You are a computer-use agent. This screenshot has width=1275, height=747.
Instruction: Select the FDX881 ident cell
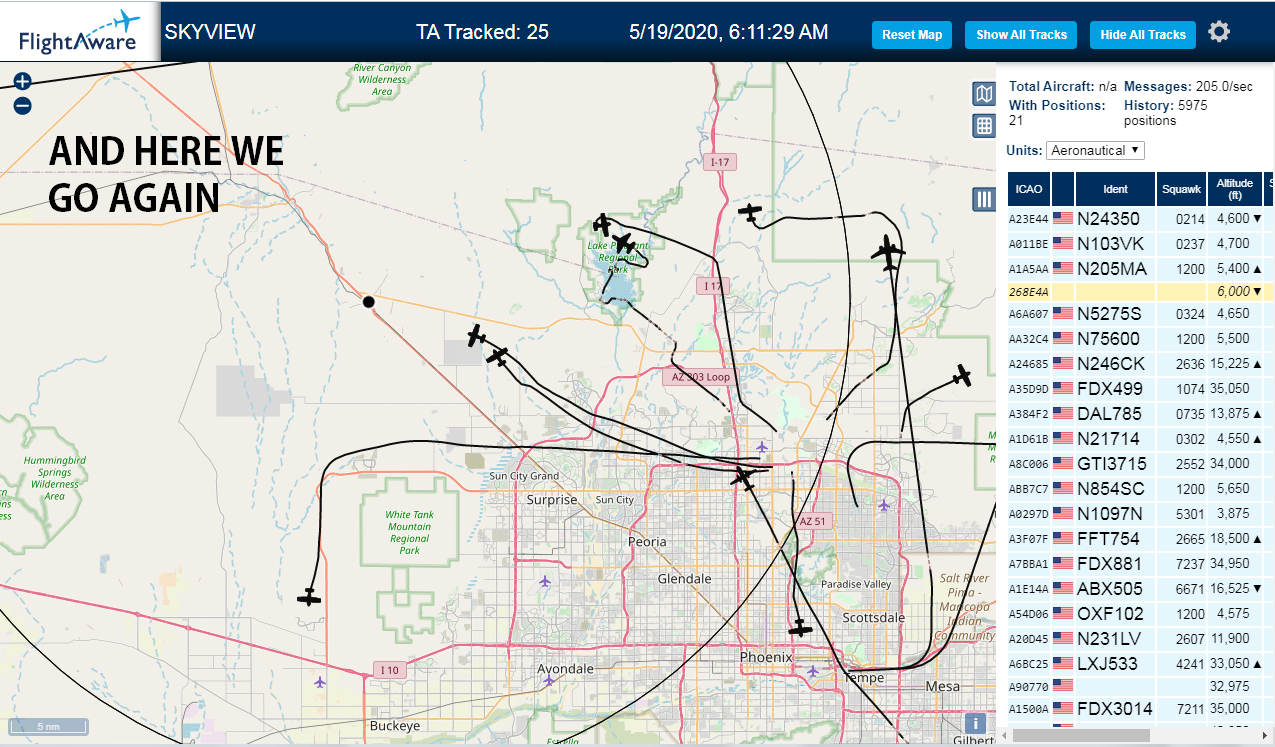[x=1115, y=563]
